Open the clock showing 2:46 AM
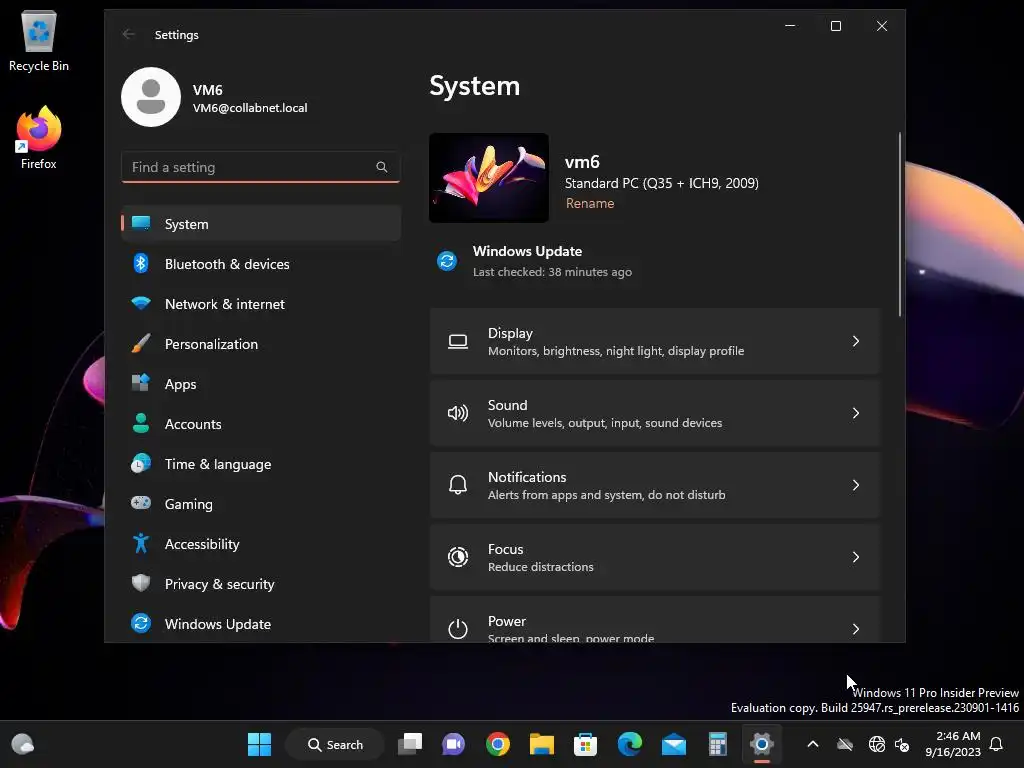The width and height of the screenshot is (1024, 768). [x=952, y=744]
